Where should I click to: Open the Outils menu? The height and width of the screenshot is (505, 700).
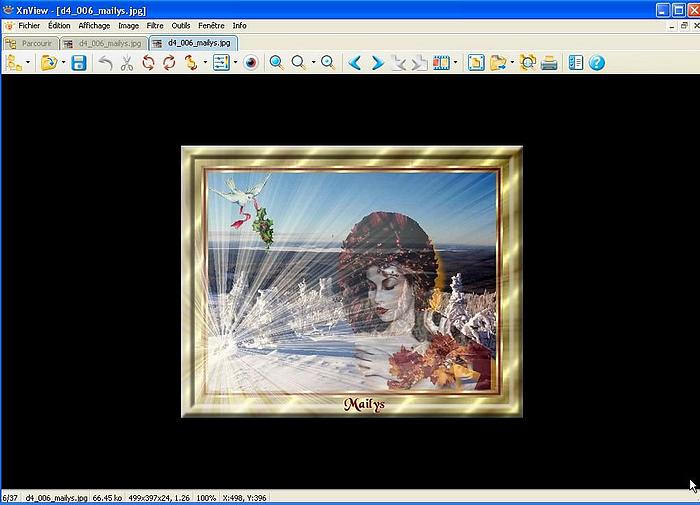click(181, 25)
